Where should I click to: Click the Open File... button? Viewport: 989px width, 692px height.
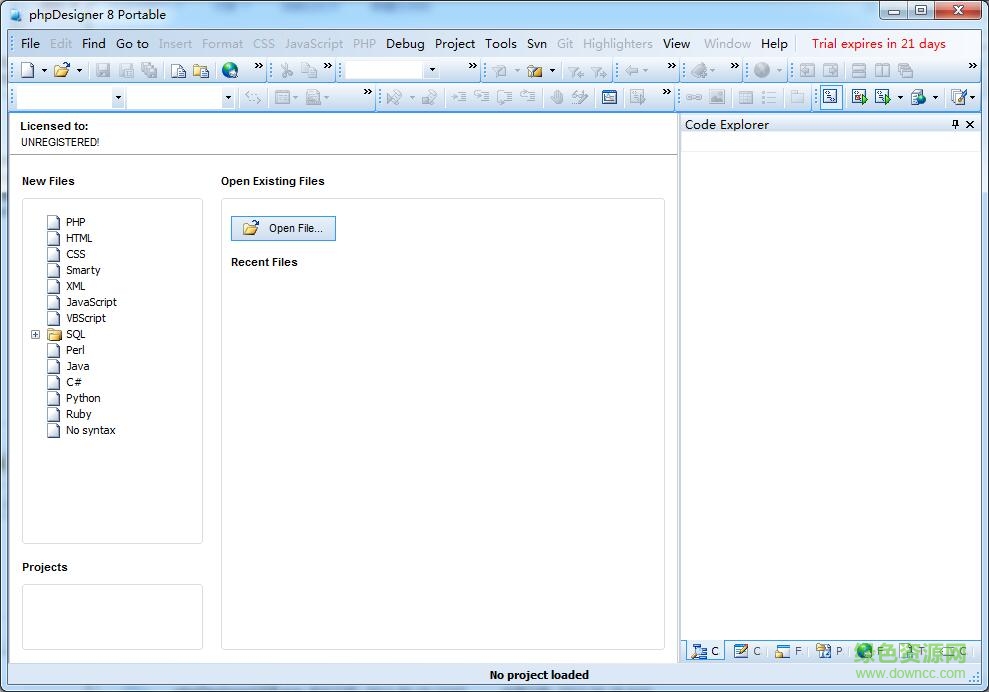283,228
